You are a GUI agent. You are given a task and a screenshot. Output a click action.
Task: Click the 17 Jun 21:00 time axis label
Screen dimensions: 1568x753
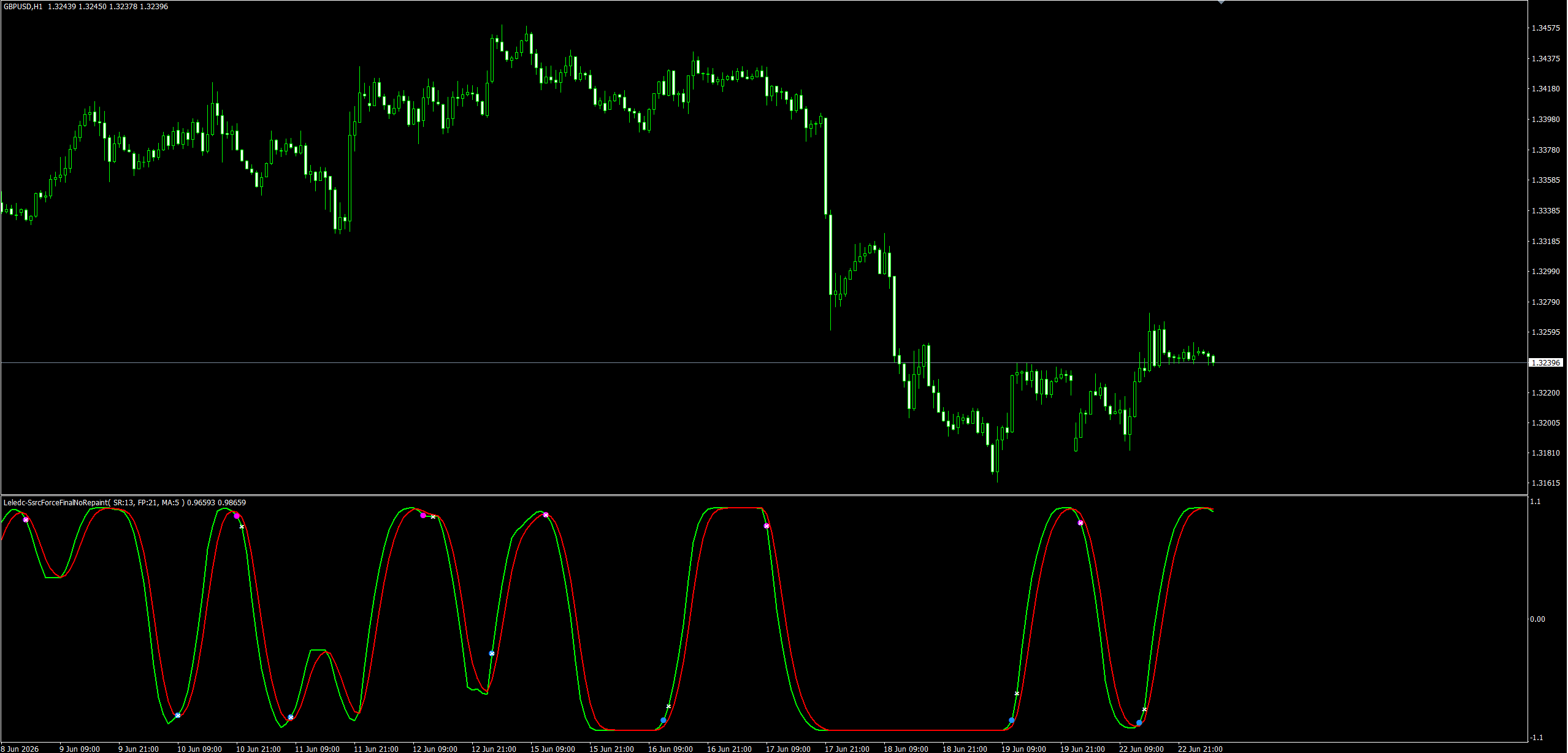click(847, 749)
